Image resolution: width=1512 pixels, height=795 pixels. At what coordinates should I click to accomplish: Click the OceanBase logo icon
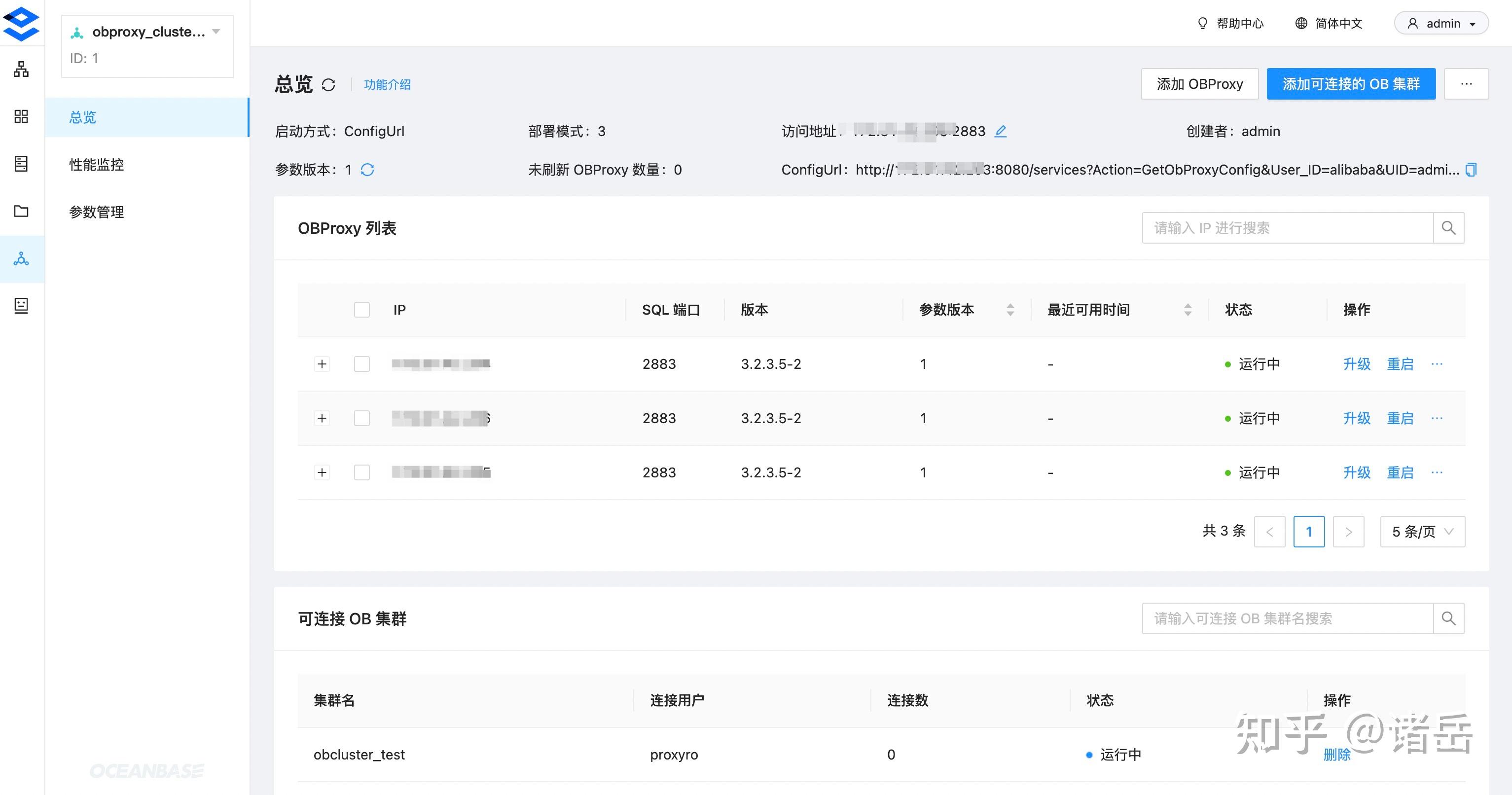coord(21,24)
